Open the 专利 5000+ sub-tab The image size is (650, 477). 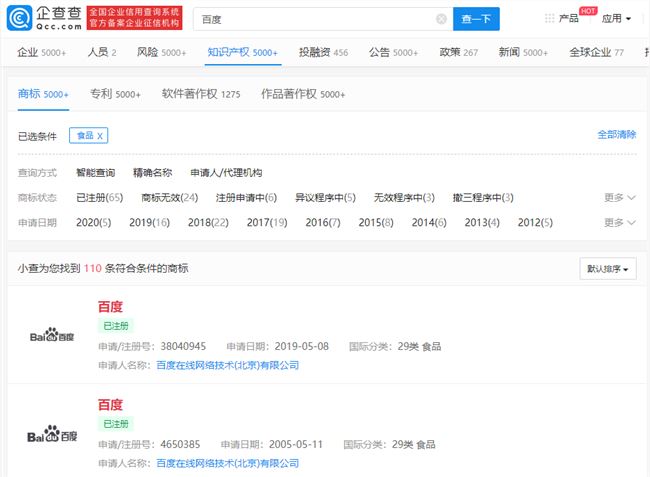point(115,94)
